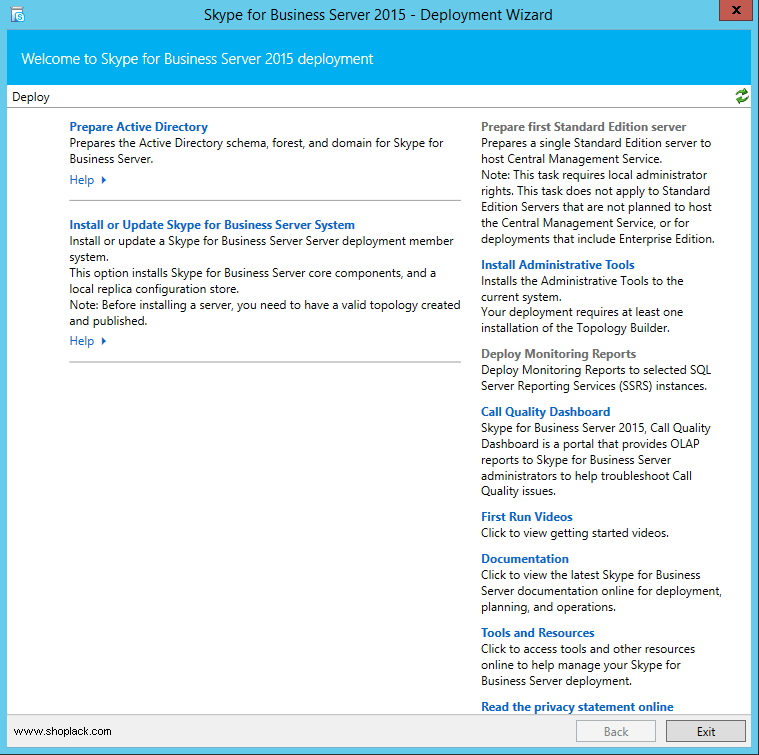Screen dimensions: 759x755
Task: Click text 'Click to view getting started videos.'
Action: [x=575, y=533]
